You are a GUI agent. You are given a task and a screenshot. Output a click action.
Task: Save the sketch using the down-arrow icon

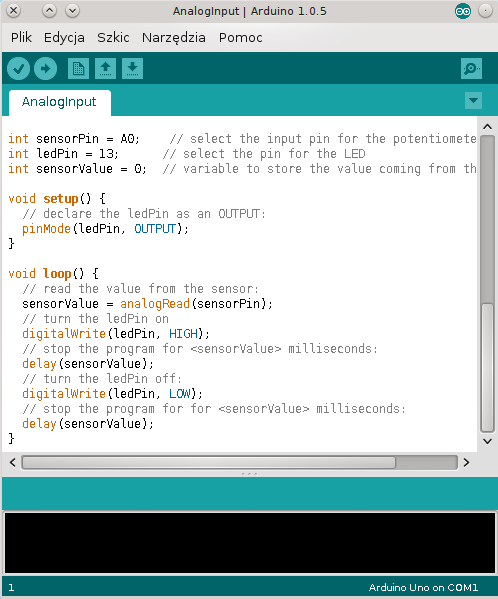132,69
